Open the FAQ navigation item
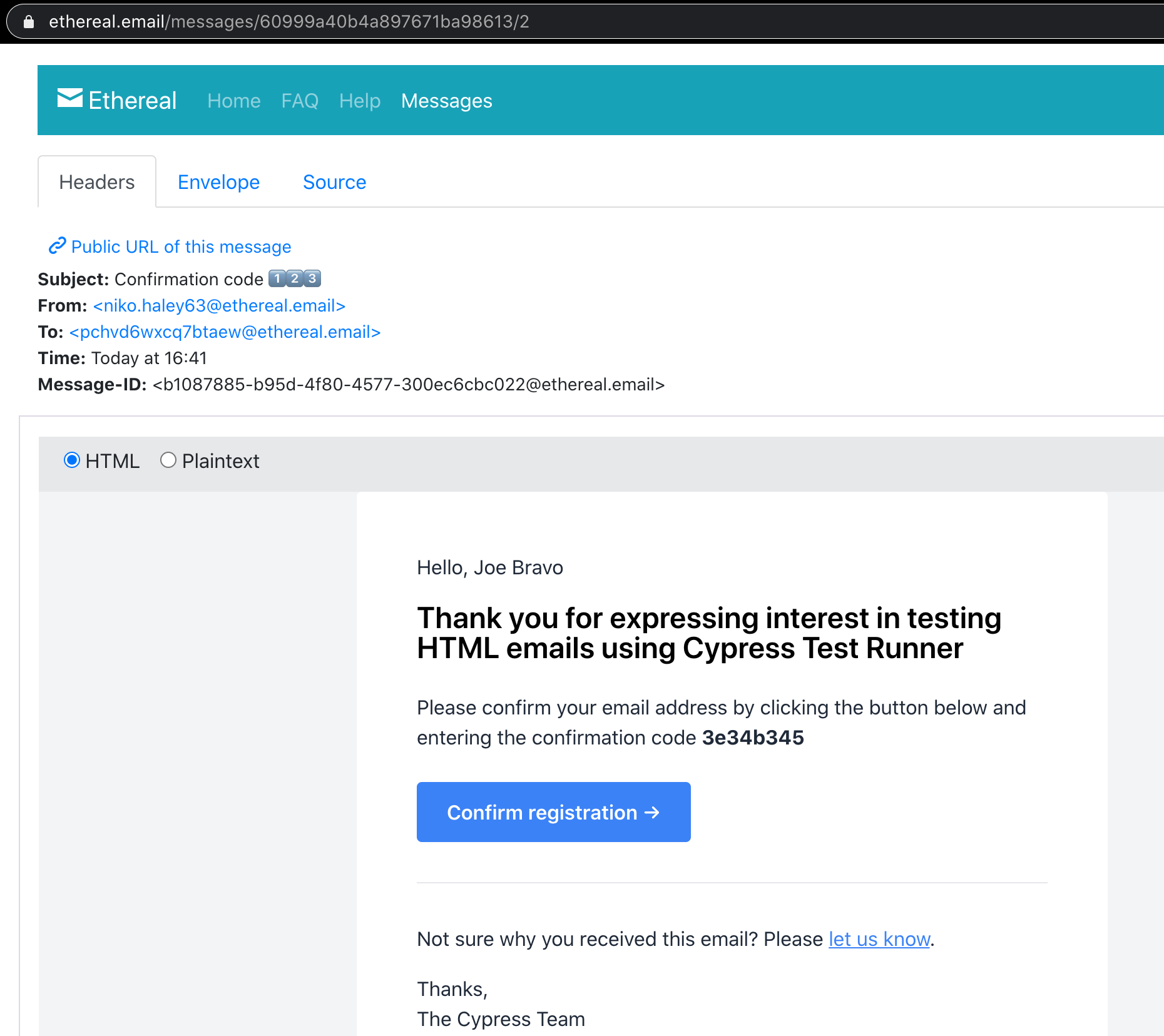This screenshot has height=1036, width=1164. coord(300,101)
